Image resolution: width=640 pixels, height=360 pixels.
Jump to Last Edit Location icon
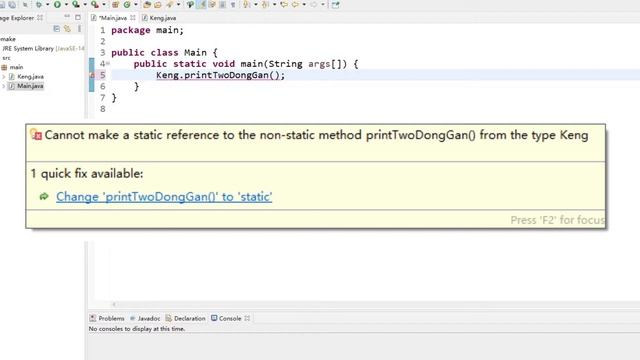tap(284, 4)
